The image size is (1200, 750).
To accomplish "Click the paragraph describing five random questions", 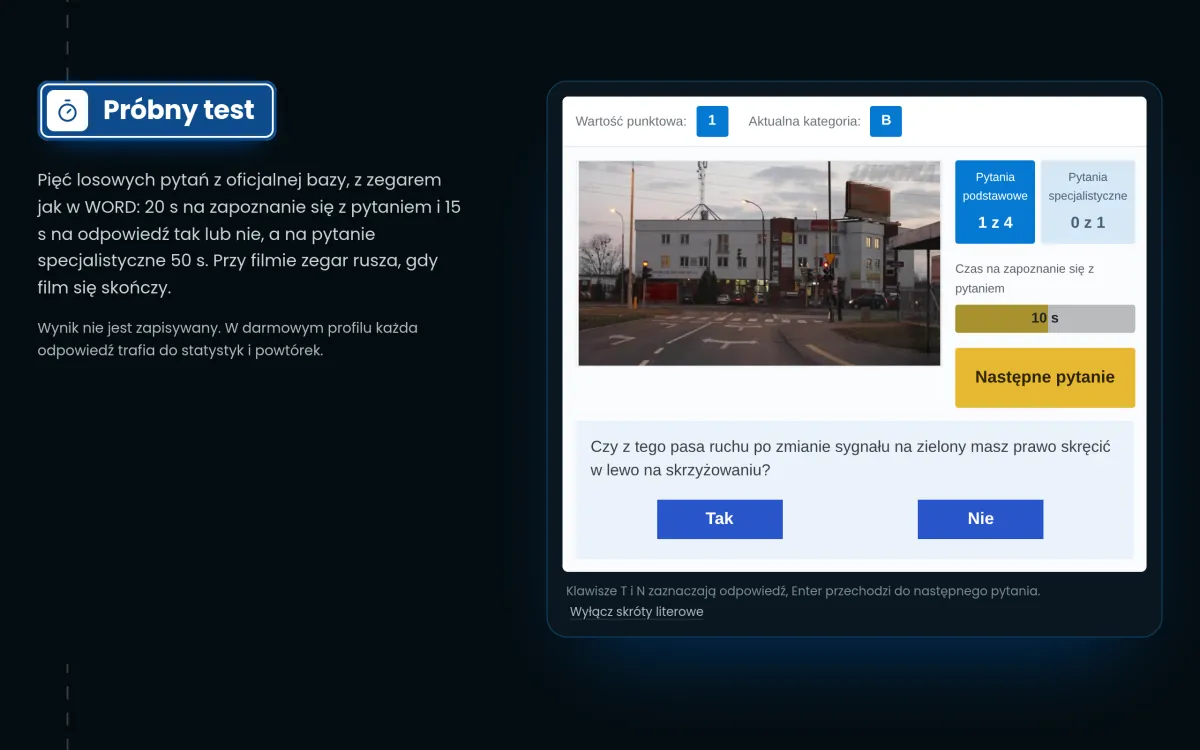I will [250, 234].
